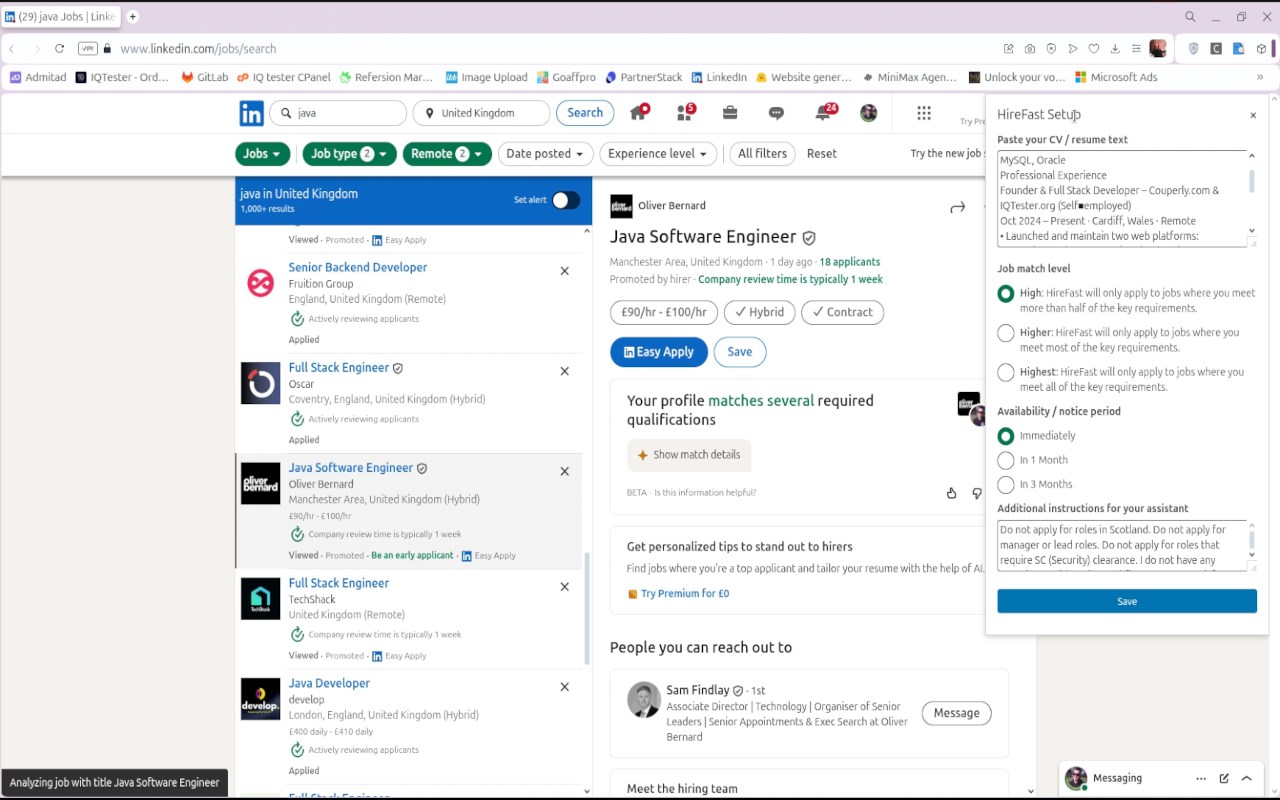Open the Microsoft Ads bookmark
Image resolution: width=1280 pixels, height=800 pixels.
[1116, 77]
